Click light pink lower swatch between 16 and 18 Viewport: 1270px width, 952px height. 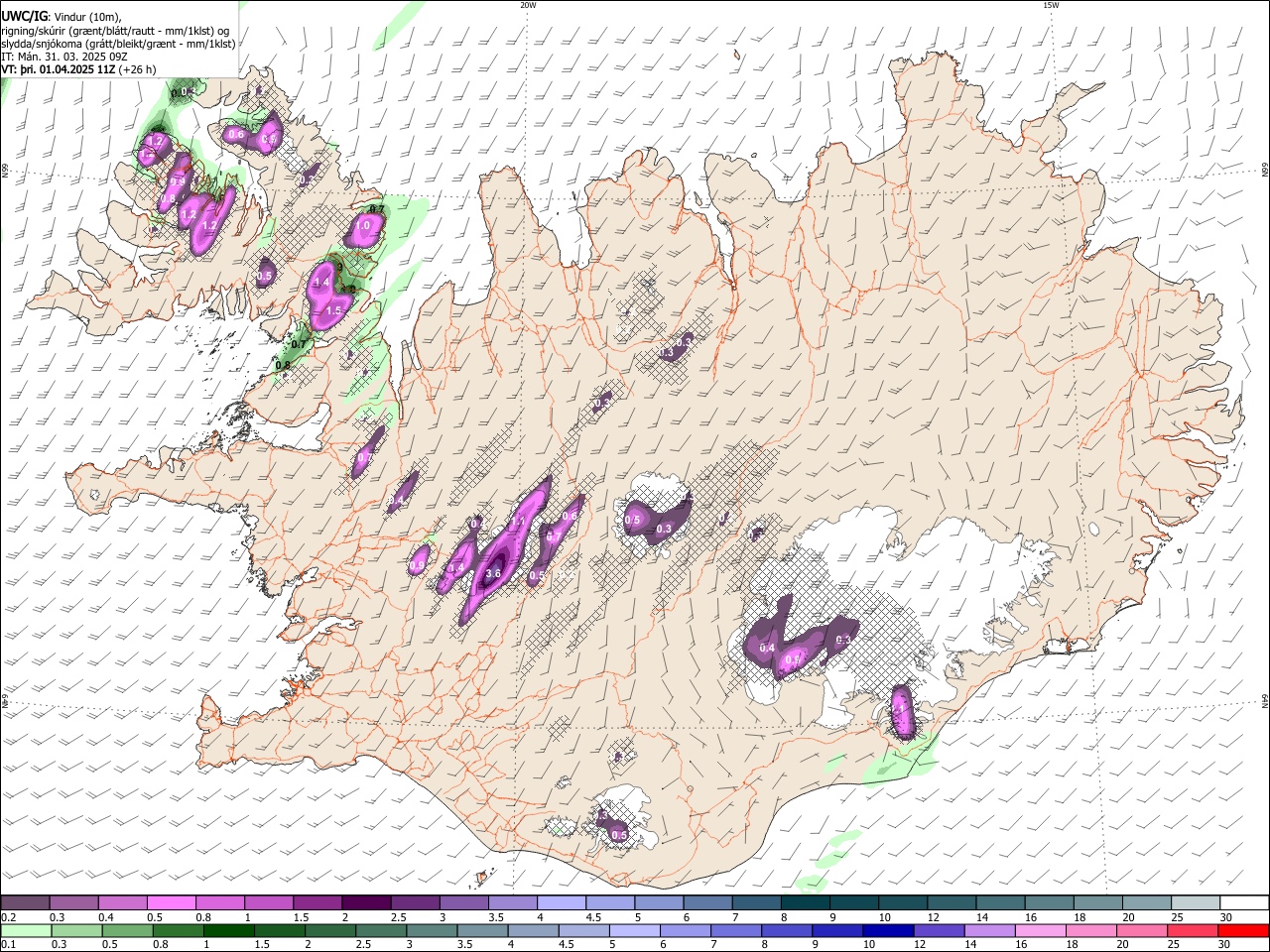(1039, 930)
